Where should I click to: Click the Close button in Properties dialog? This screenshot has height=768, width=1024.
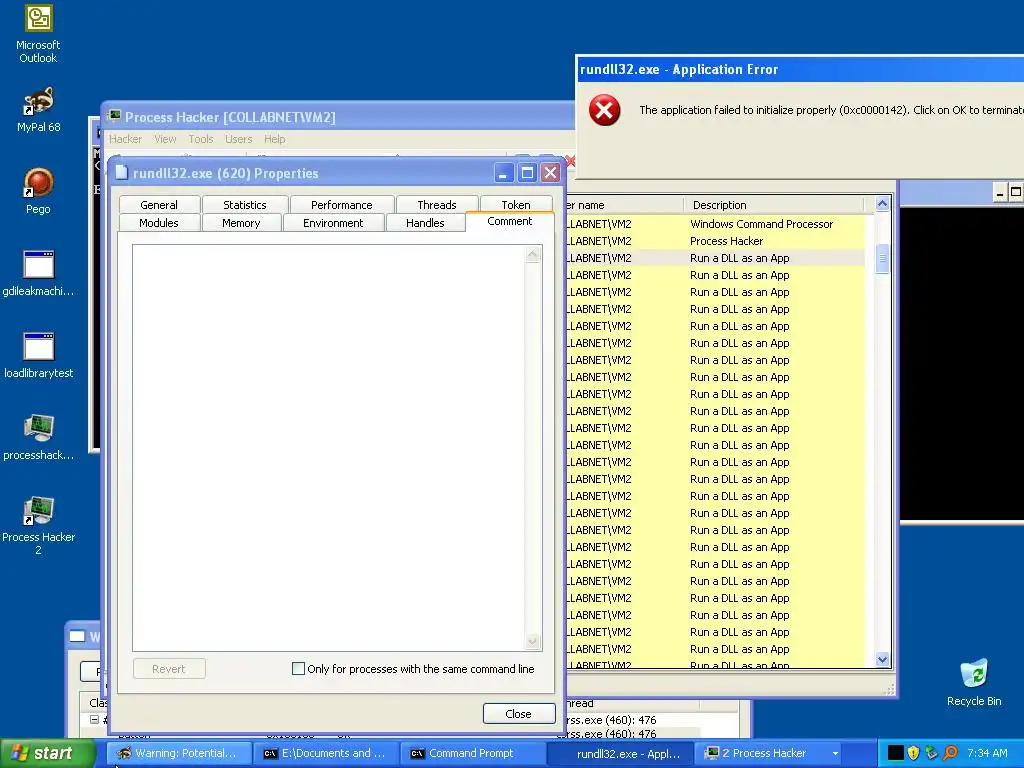point(519,714)
